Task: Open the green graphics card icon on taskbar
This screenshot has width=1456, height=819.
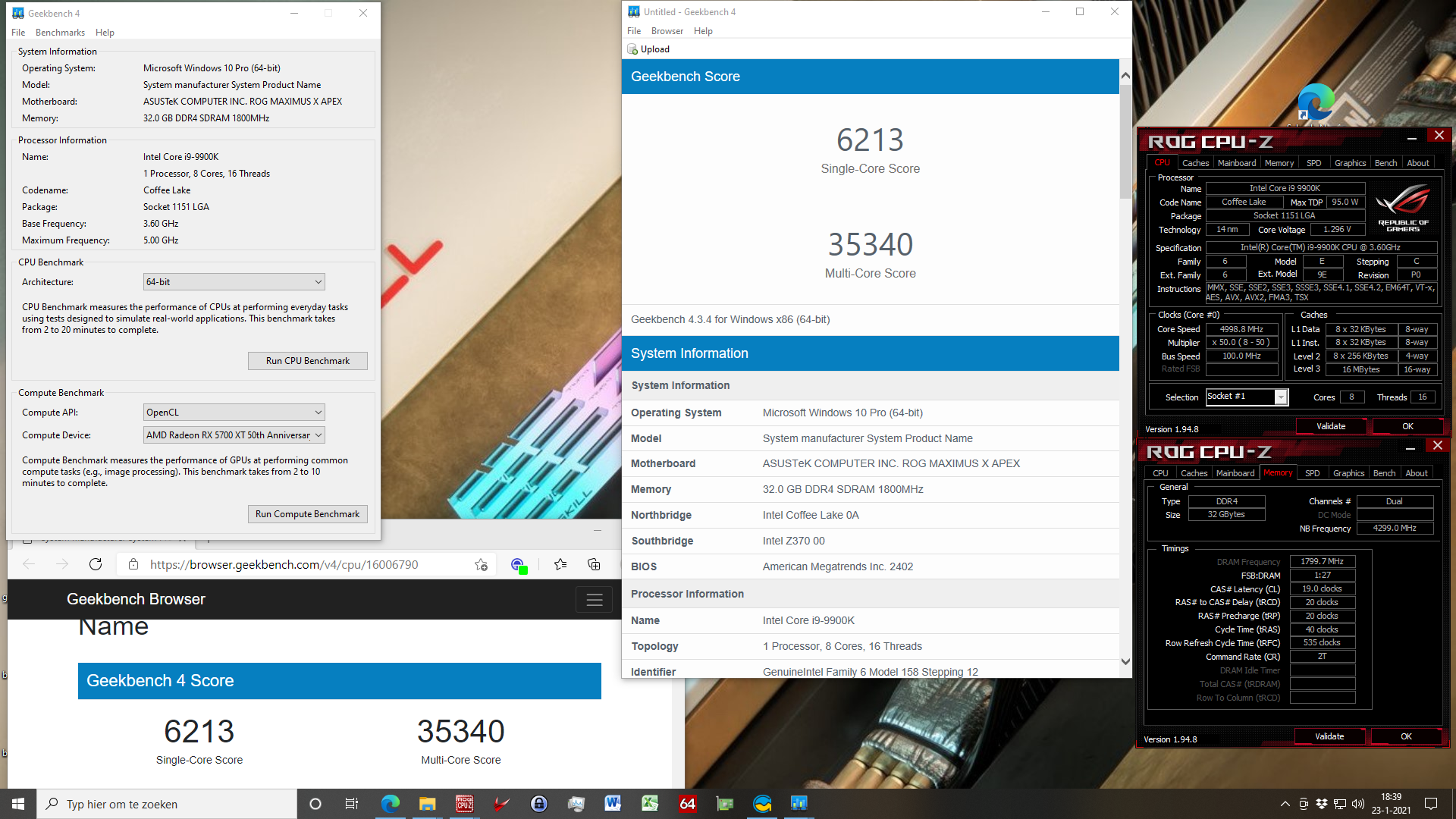Action: click(x=725, y=804)
